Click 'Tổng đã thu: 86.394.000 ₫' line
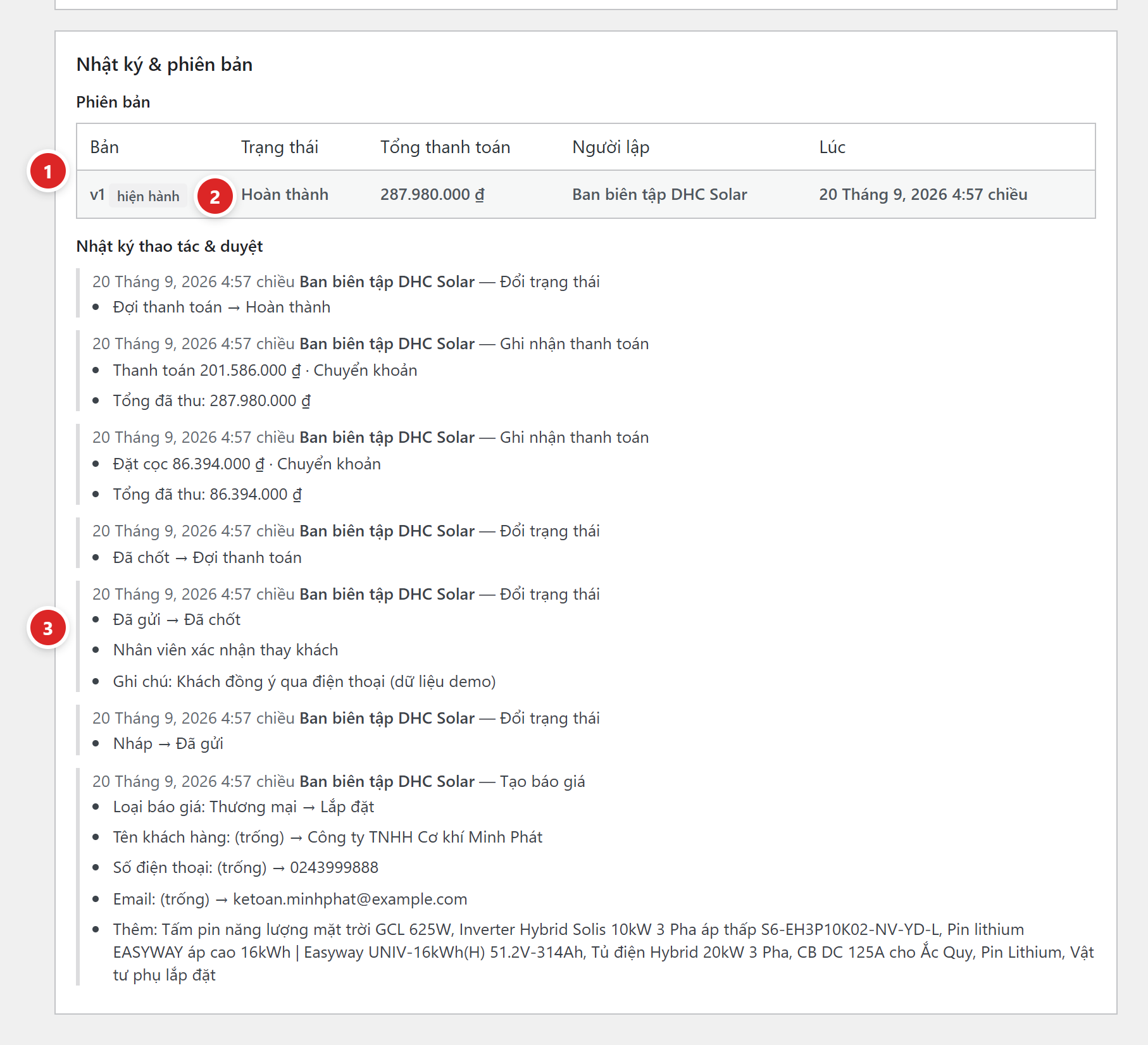The image size is (1148, 1045). pyautogui.click(x=207, y=494)
